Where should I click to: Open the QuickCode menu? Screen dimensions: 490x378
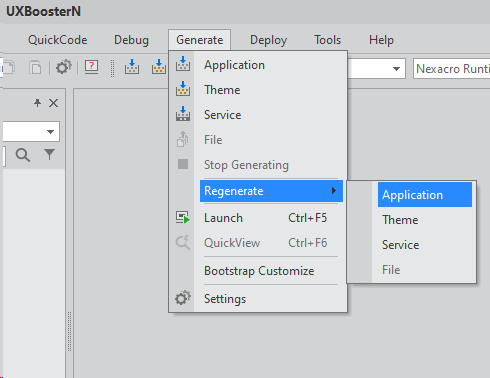click(x=57, y=40)
